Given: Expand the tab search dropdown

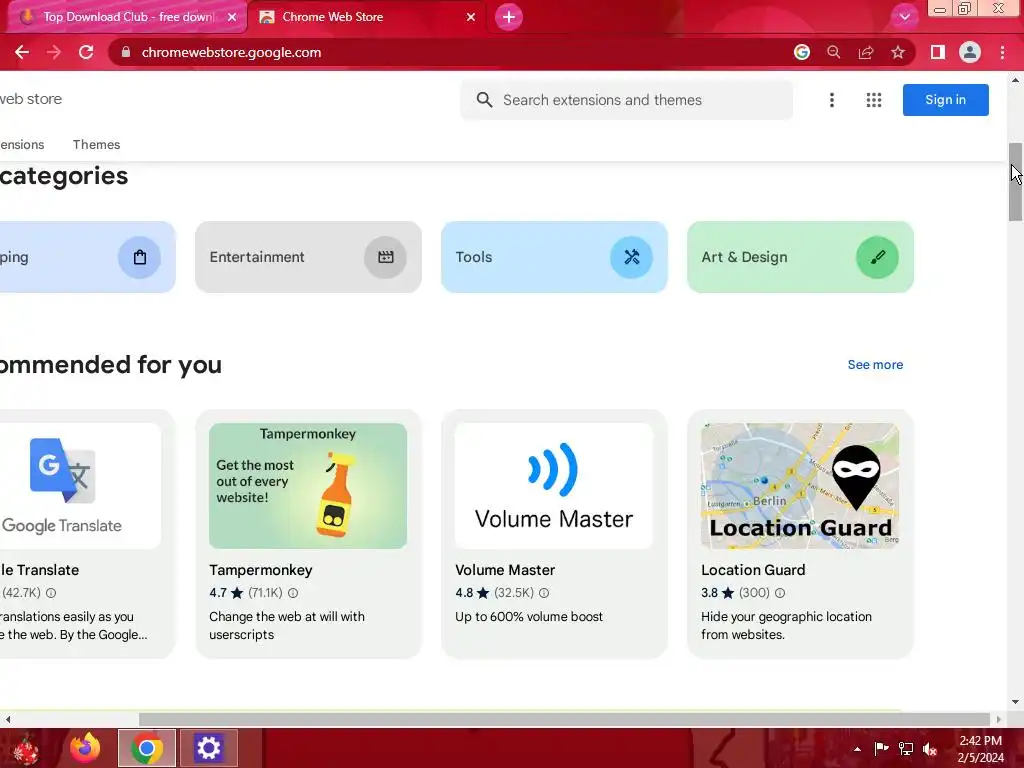Looking at the screenshot, I should point(904,17).
